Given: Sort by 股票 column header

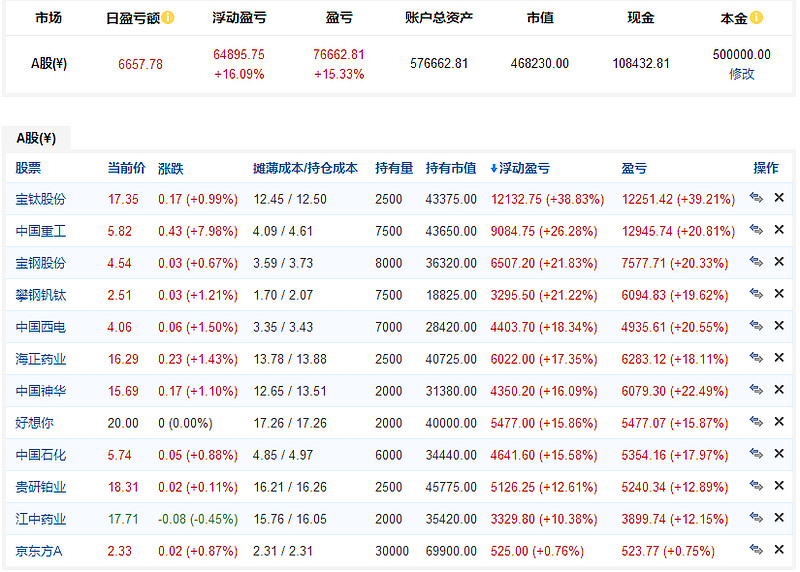Looking at the screenshot, I should pyautogui.click(x=28, y=168).
